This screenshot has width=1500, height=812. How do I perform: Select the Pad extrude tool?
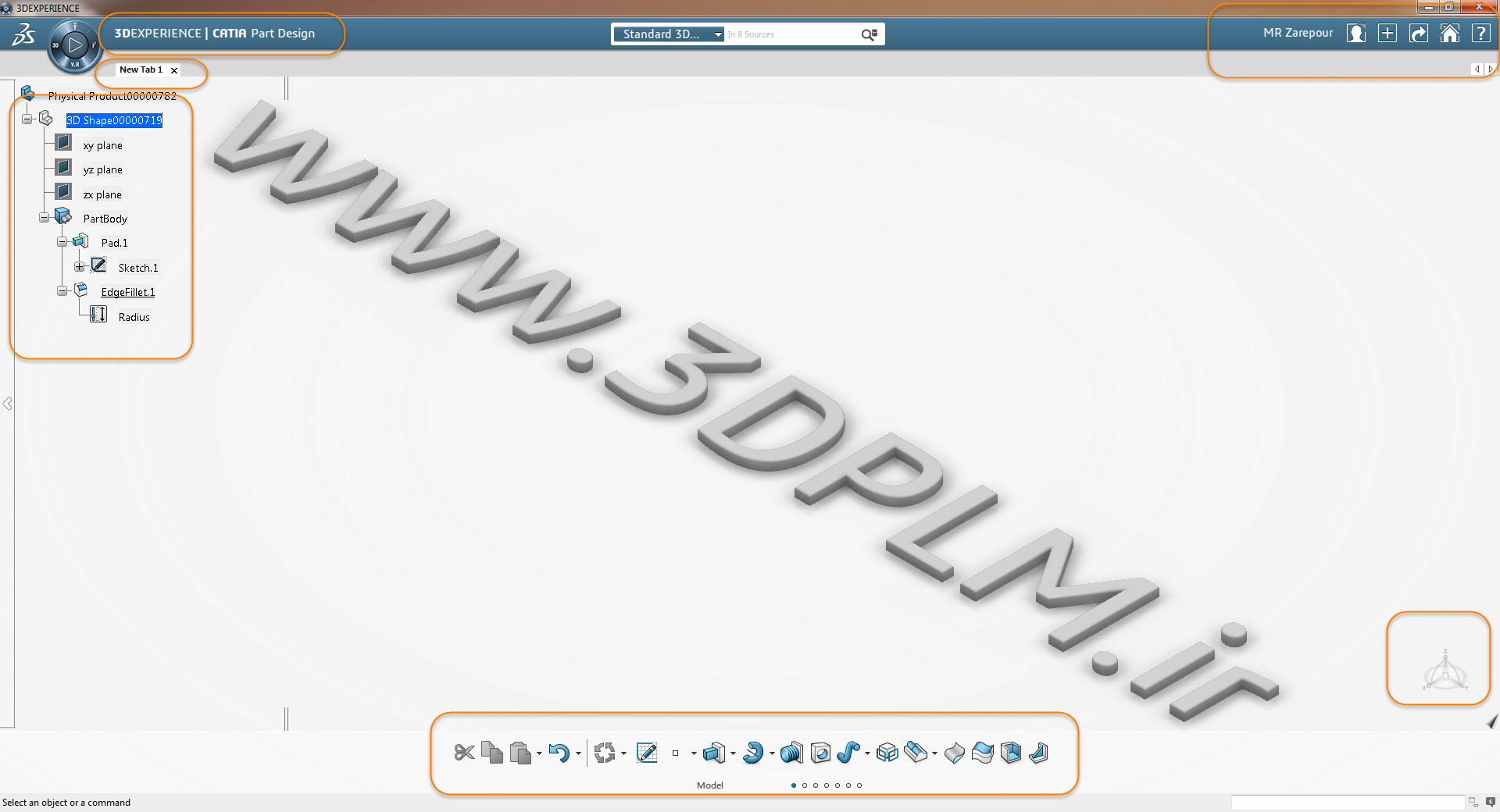713,753
